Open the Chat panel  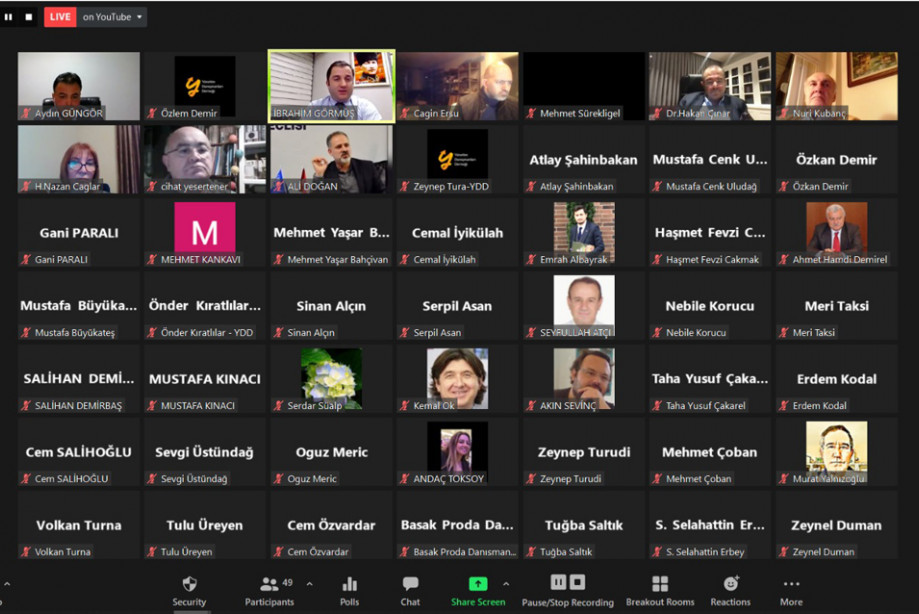410,588
